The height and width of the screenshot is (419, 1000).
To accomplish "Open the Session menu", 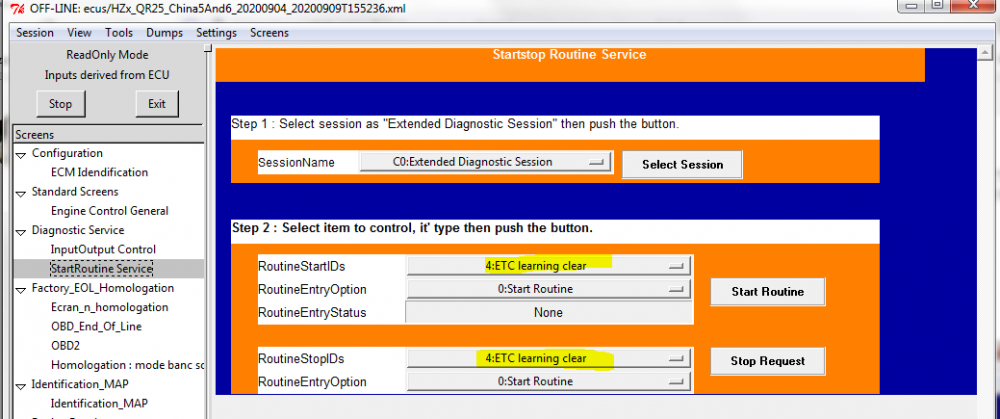I will (x=34, y=33).
